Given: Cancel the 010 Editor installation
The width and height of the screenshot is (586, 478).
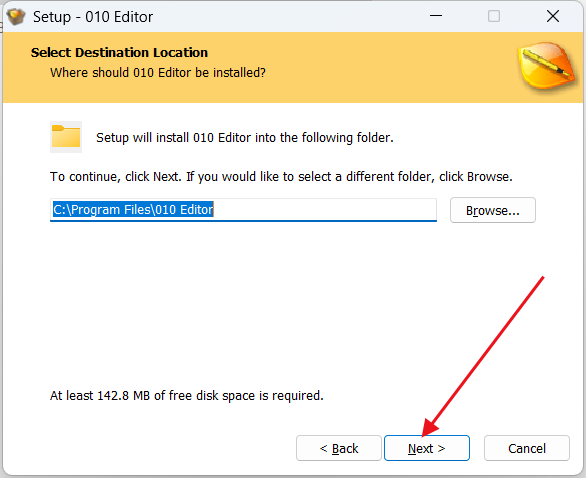Looking at the screenshot, I should pyautogui.click(x=527, y=448).
